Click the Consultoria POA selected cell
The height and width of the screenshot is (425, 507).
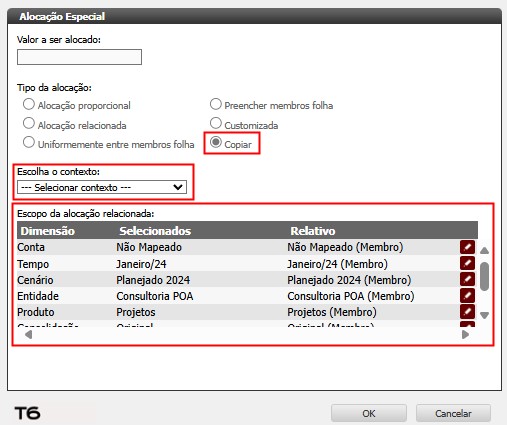[x=155, y=296]
